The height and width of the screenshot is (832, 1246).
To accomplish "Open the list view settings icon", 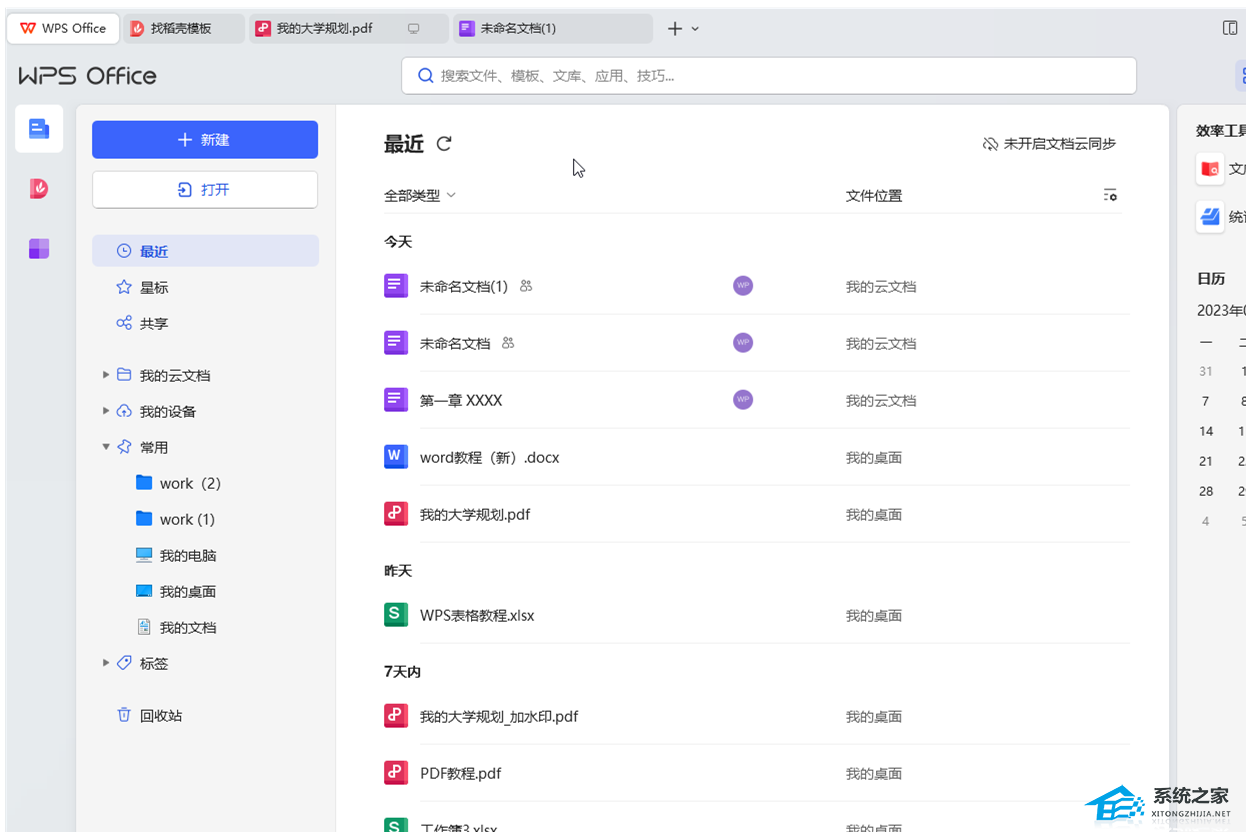I will tap(1110, 195).
